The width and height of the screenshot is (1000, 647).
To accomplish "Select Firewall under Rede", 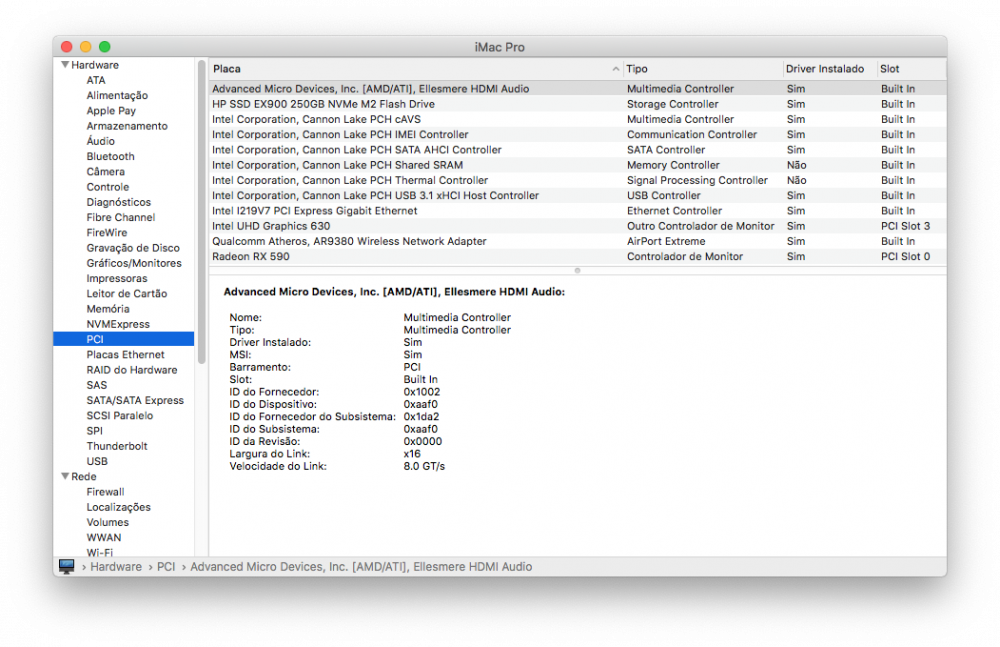I will 105,491.
